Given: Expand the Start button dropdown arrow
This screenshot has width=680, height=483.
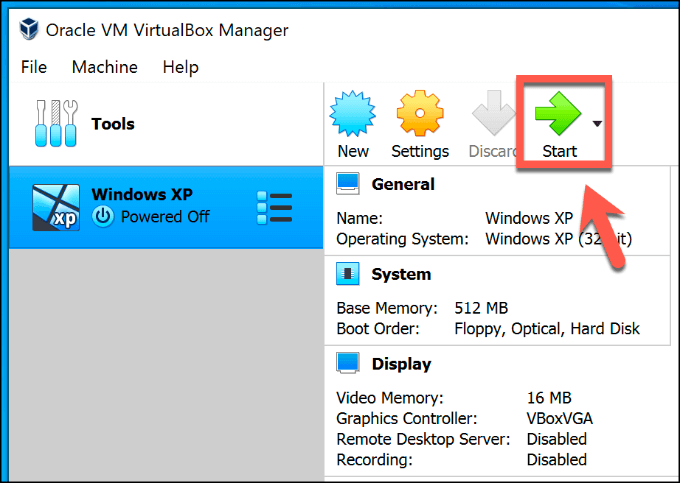Looking at the screenshot, I should 597,124.
